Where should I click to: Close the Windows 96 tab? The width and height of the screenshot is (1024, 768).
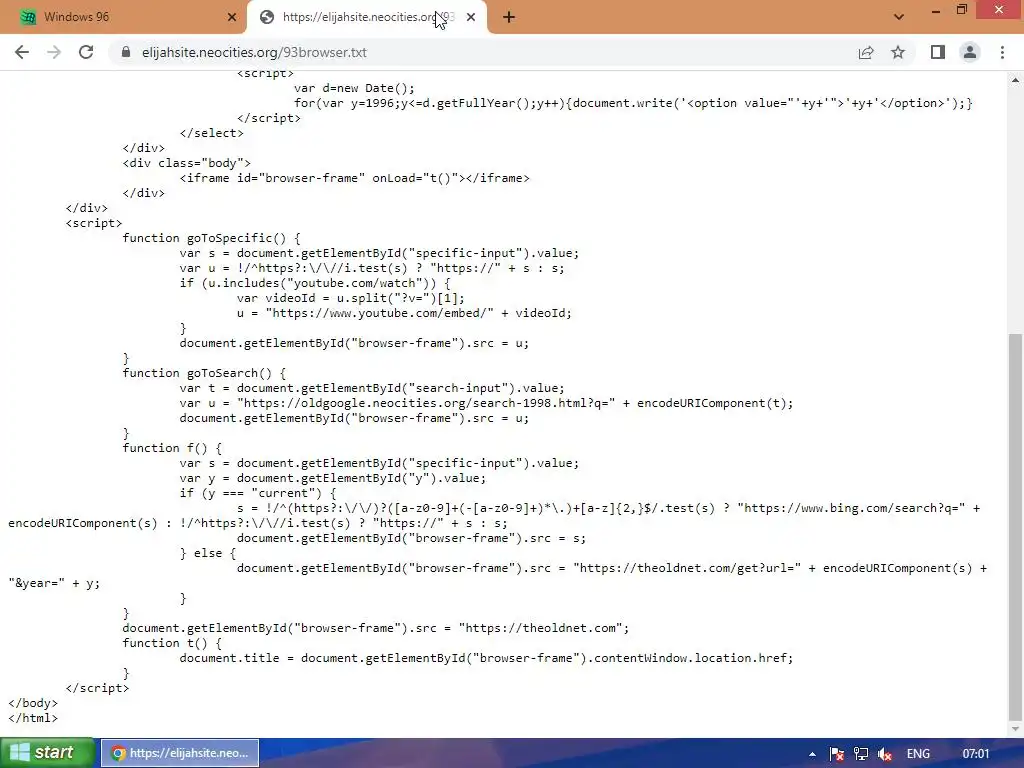(232, 17)
